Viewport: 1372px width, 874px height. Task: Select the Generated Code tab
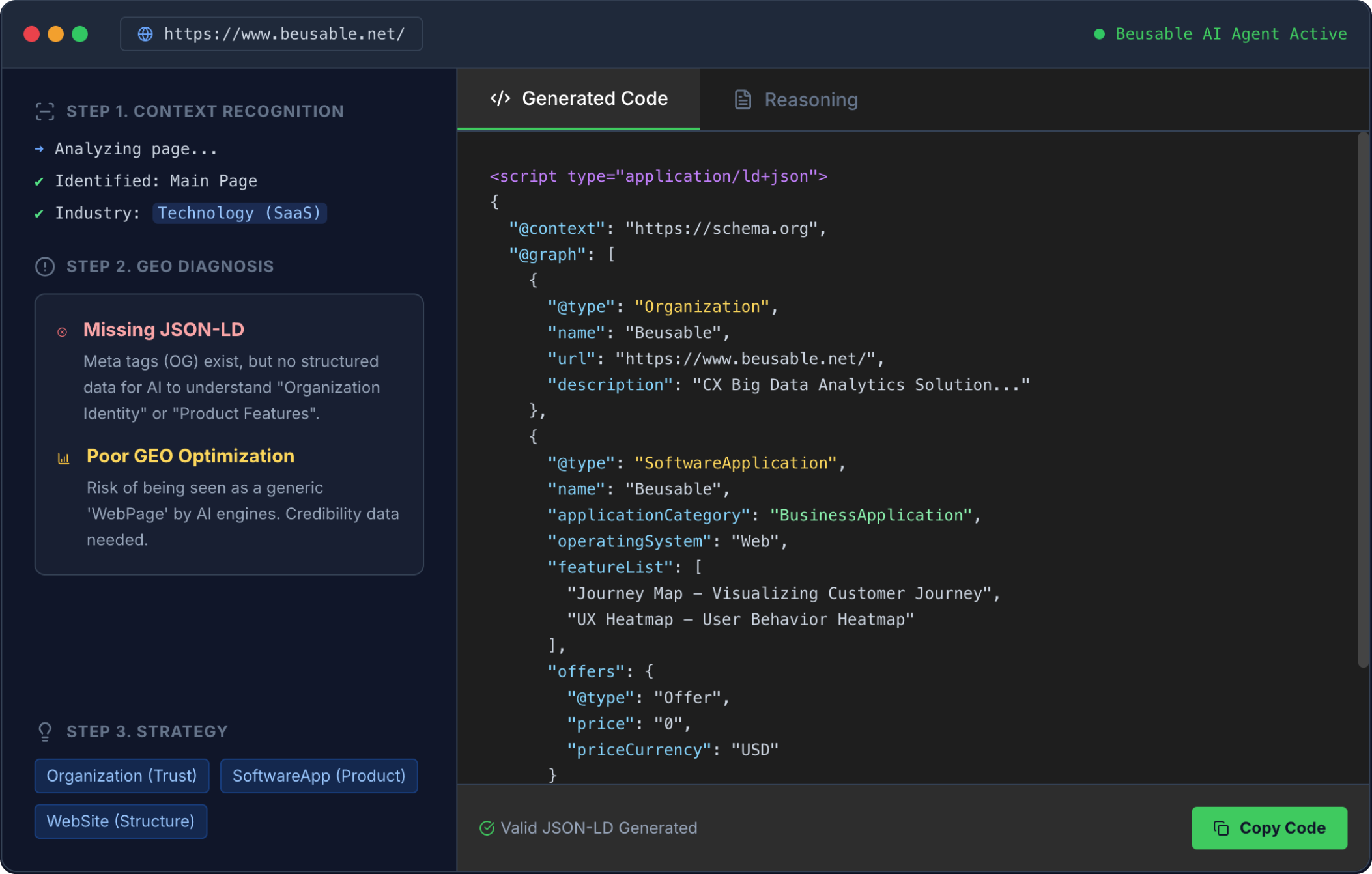pyautogui.click(x=579, y=98)
